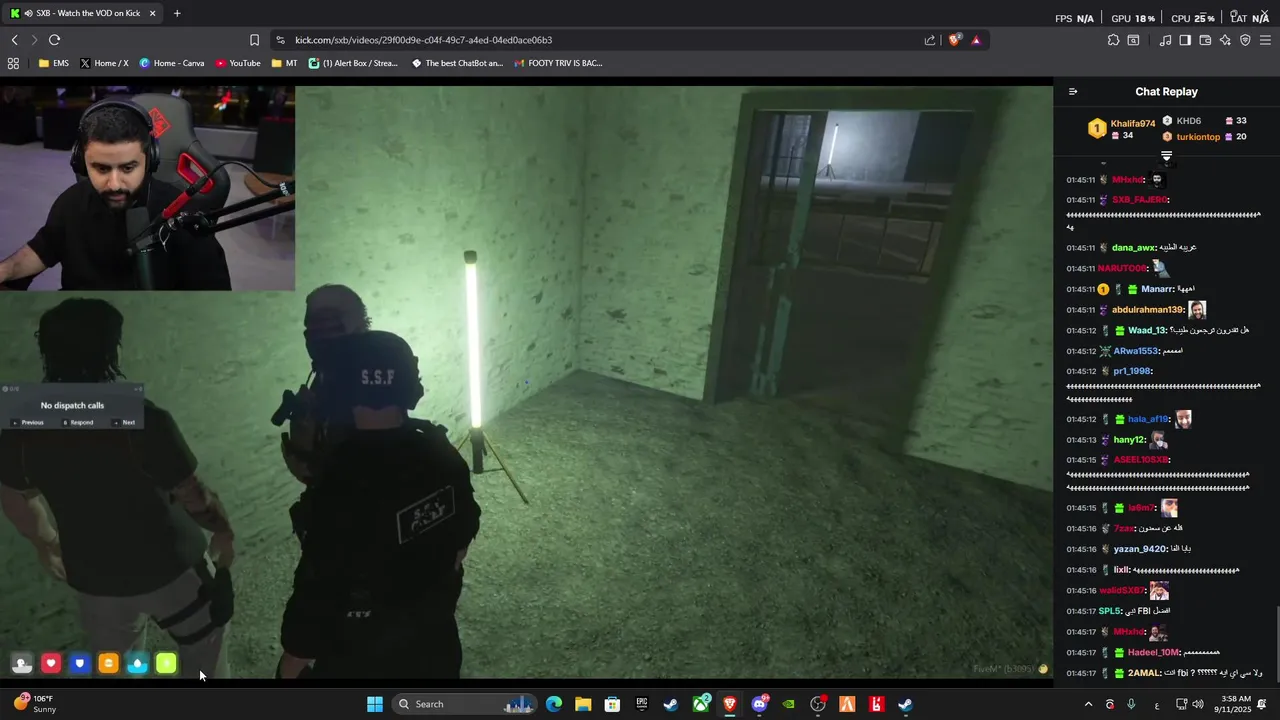Image resolution: width=1280 pixels, height=720 pixels.
Task: Click the blue shield armor HUD icon
Action: pos(80,663)
